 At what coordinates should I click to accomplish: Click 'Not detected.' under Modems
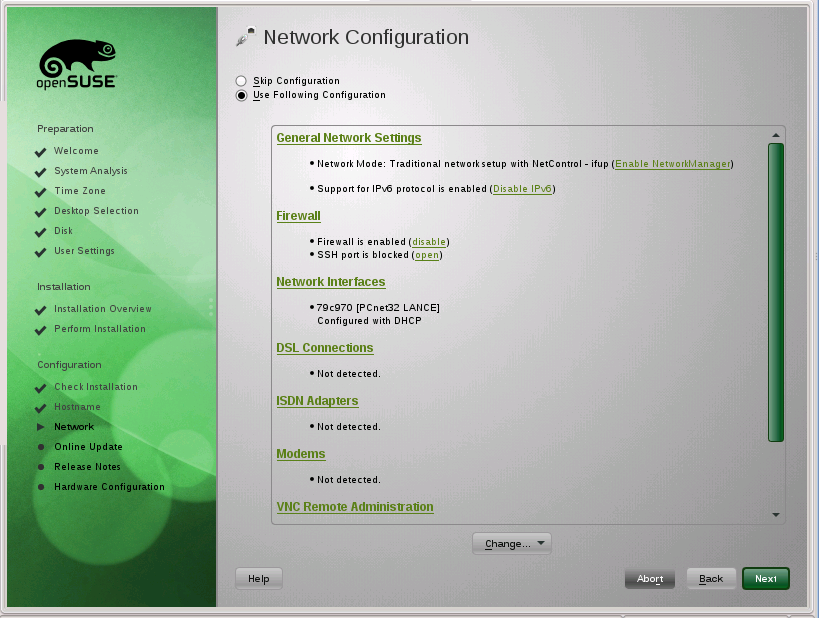pyautogui.click(x=348, y=480)
